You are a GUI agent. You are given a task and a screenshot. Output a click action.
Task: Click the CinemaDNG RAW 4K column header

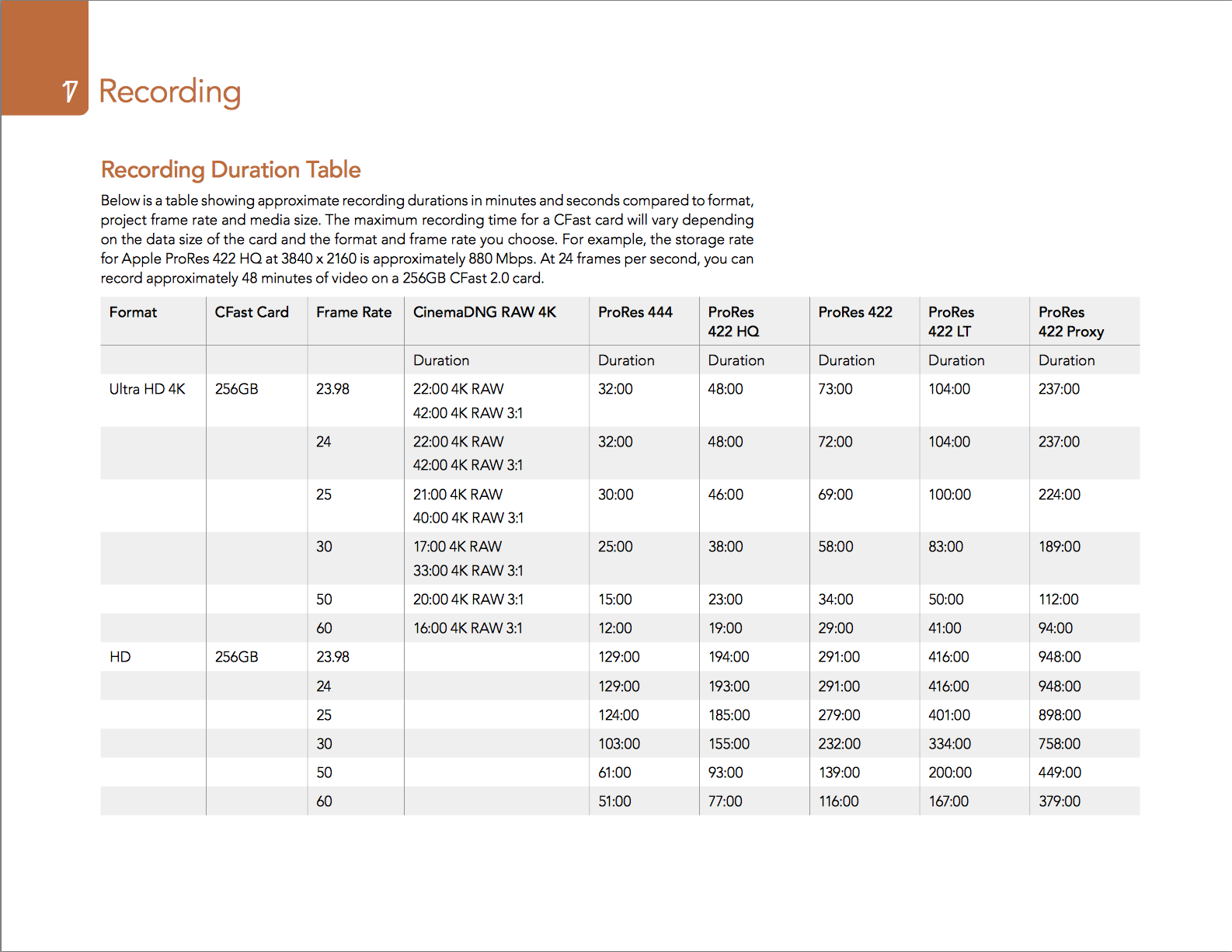pyautogui.click(x=485, y=312)
